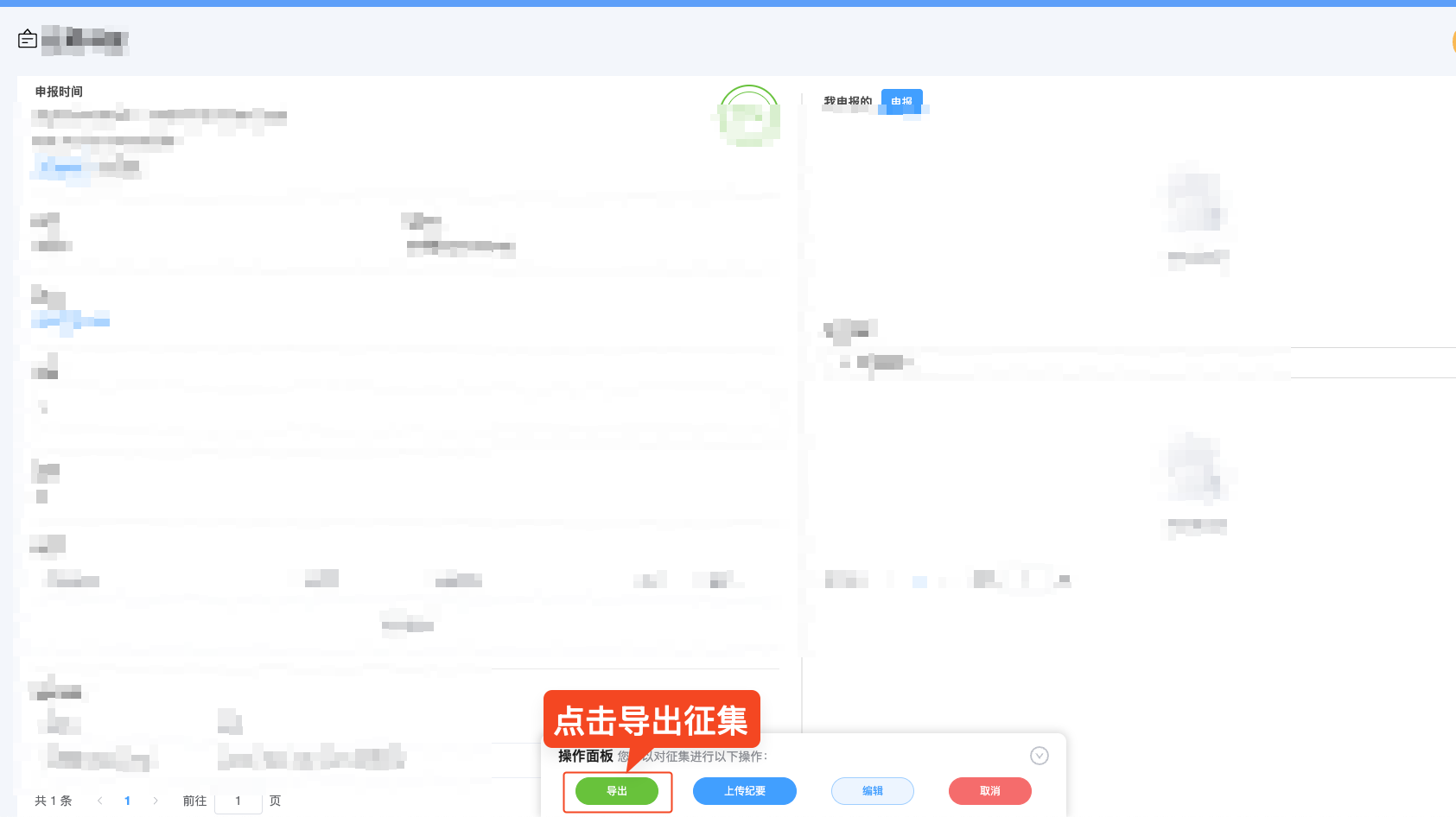1456x817 pixels.
Task: Select the 我申报的 section heading
Action: click(848, 99)
